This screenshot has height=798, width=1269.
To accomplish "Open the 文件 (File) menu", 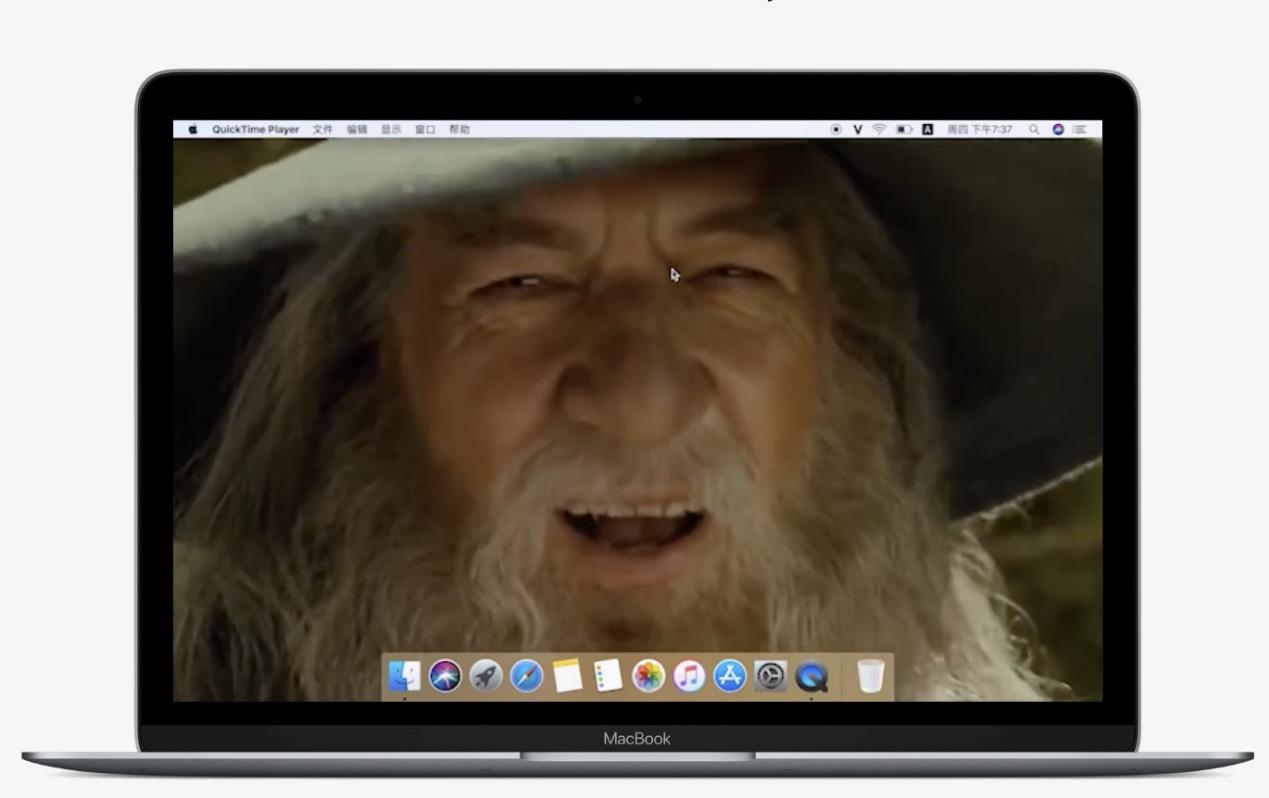I will point(322,129).
